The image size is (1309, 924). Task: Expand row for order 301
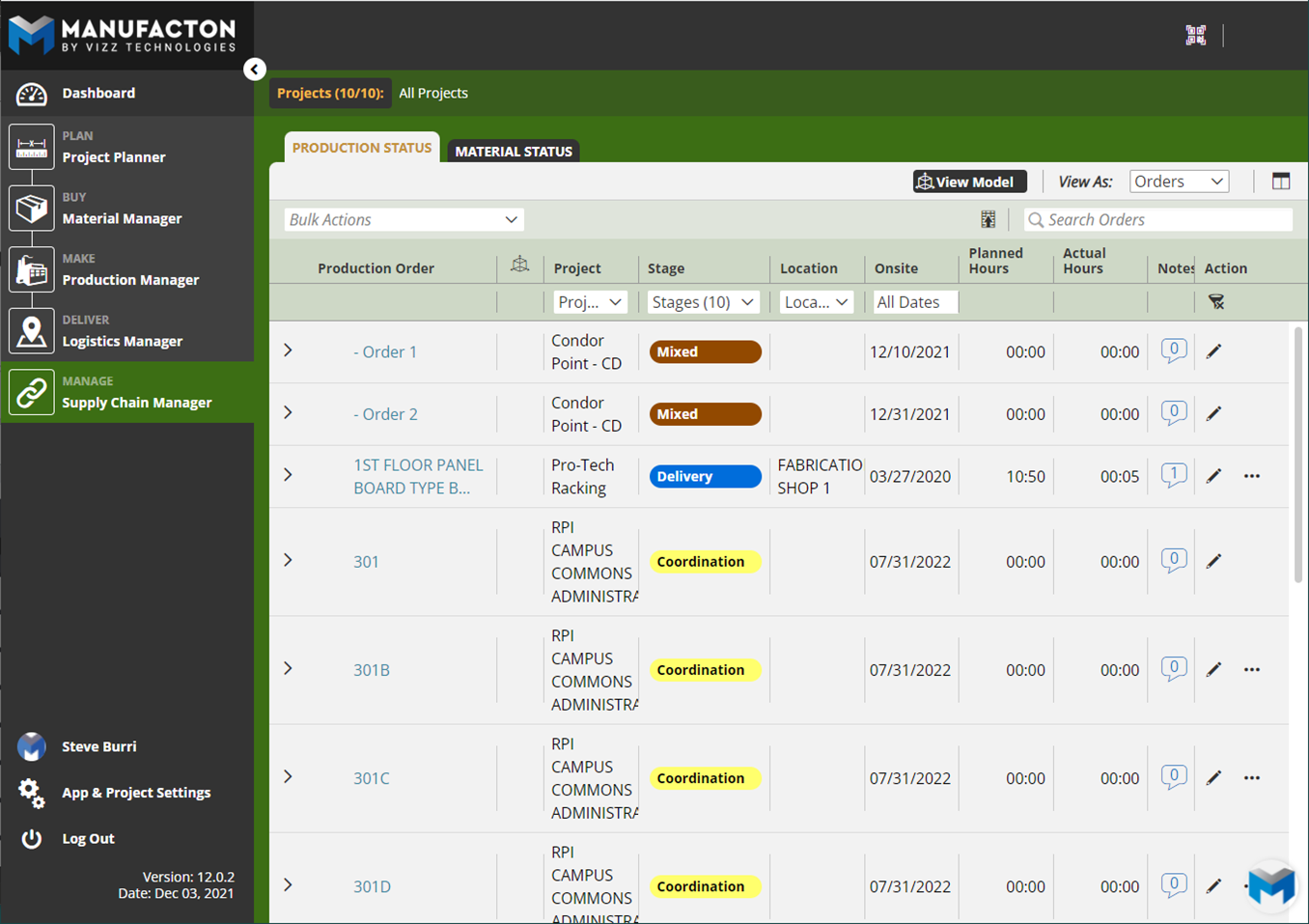pyautogui.click(x=288, y=561)
